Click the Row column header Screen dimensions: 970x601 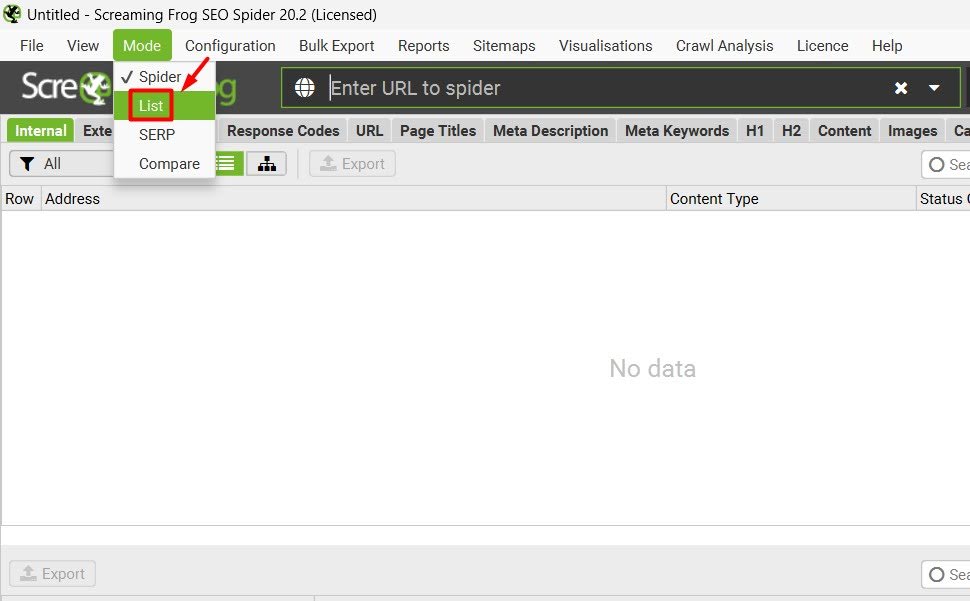tap(20, 198)
